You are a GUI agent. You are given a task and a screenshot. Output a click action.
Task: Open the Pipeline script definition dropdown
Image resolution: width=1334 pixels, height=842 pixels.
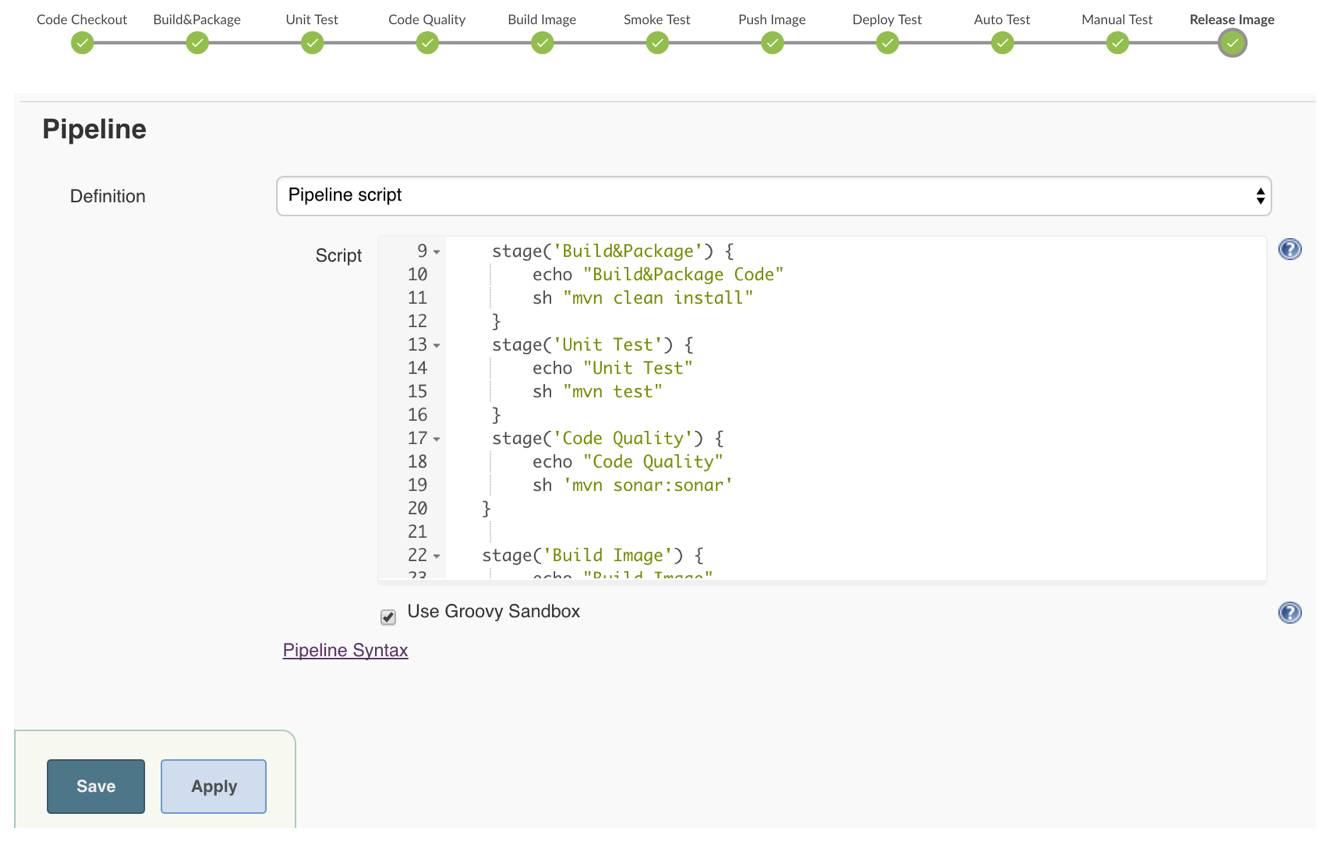[773, 196]
